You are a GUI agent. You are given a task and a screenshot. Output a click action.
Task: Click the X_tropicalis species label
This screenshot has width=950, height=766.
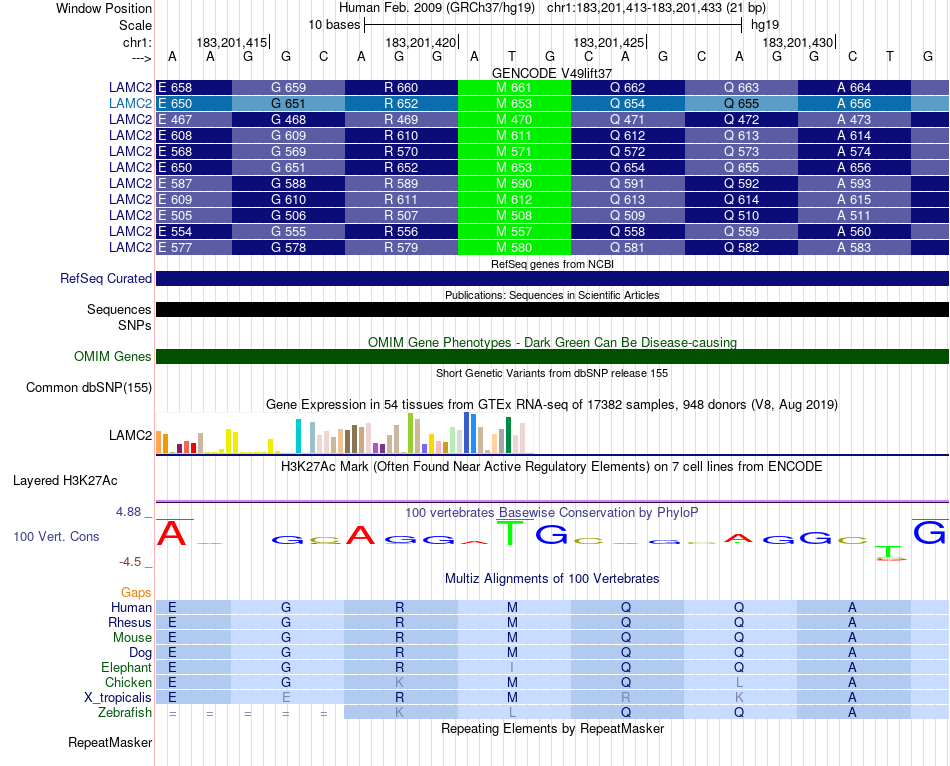tap(118, 698)
